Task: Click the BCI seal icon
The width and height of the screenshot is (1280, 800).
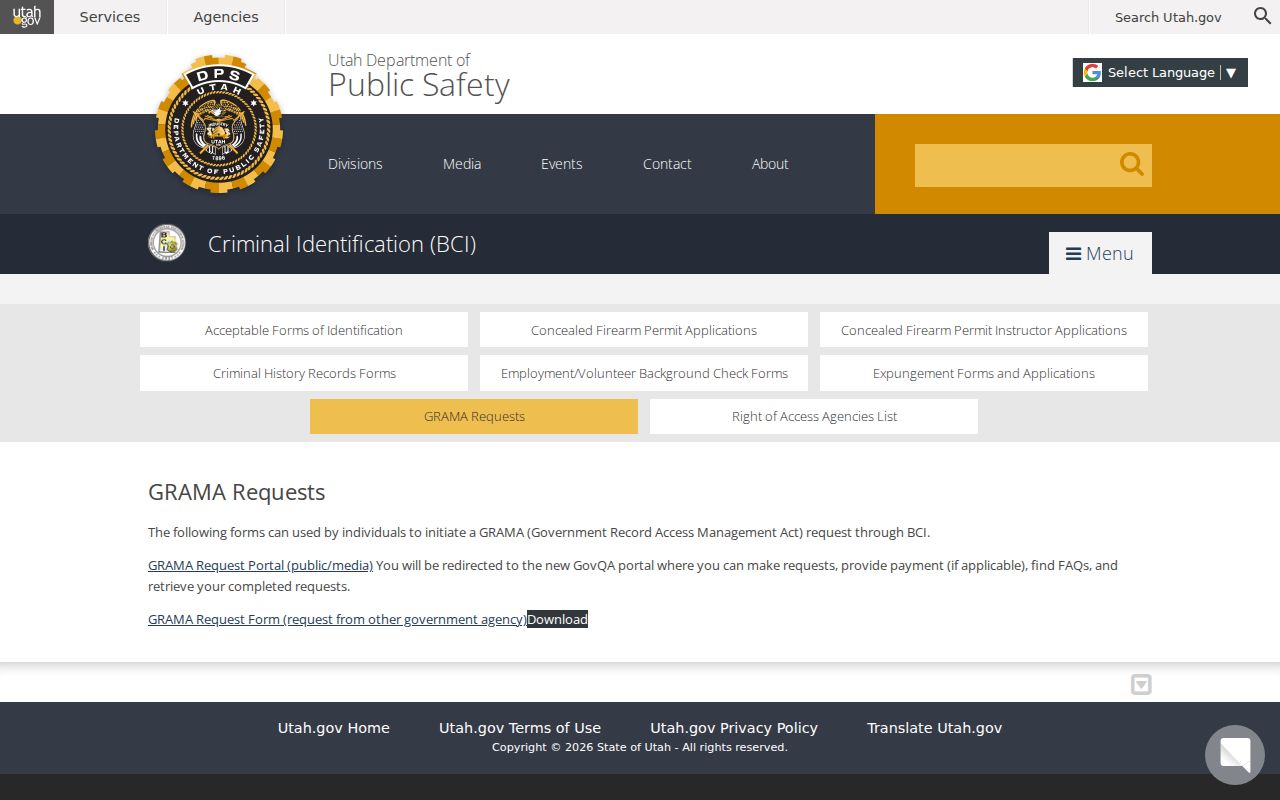Action: (167, 243)
